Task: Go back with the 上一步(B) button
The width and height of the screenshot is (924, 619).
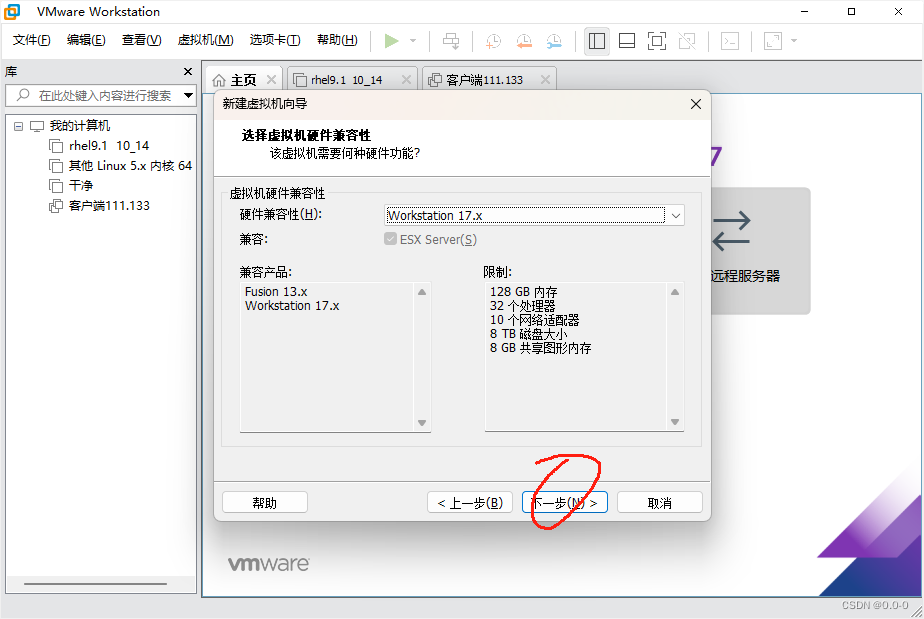Action: pos(470,503)
